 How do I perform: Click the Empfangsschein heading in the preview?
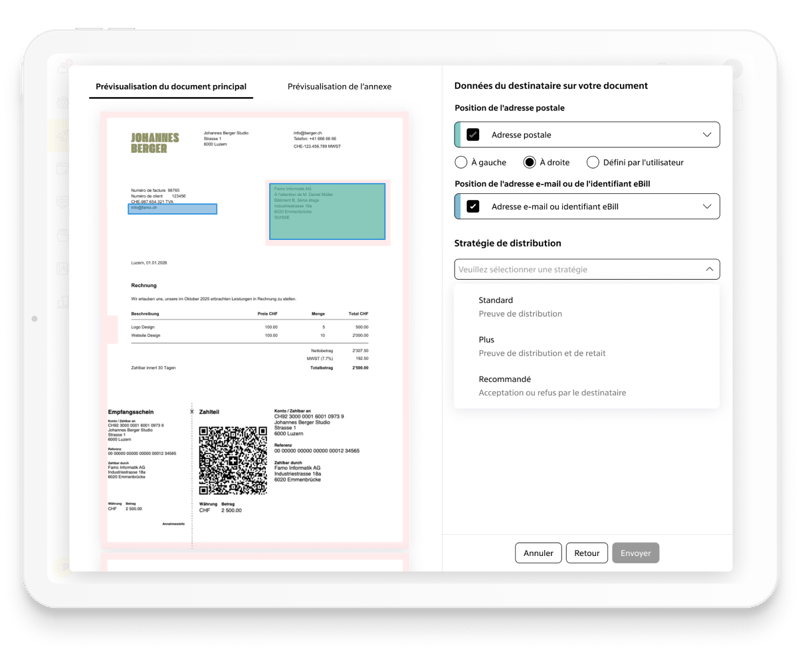click(131, 412)
